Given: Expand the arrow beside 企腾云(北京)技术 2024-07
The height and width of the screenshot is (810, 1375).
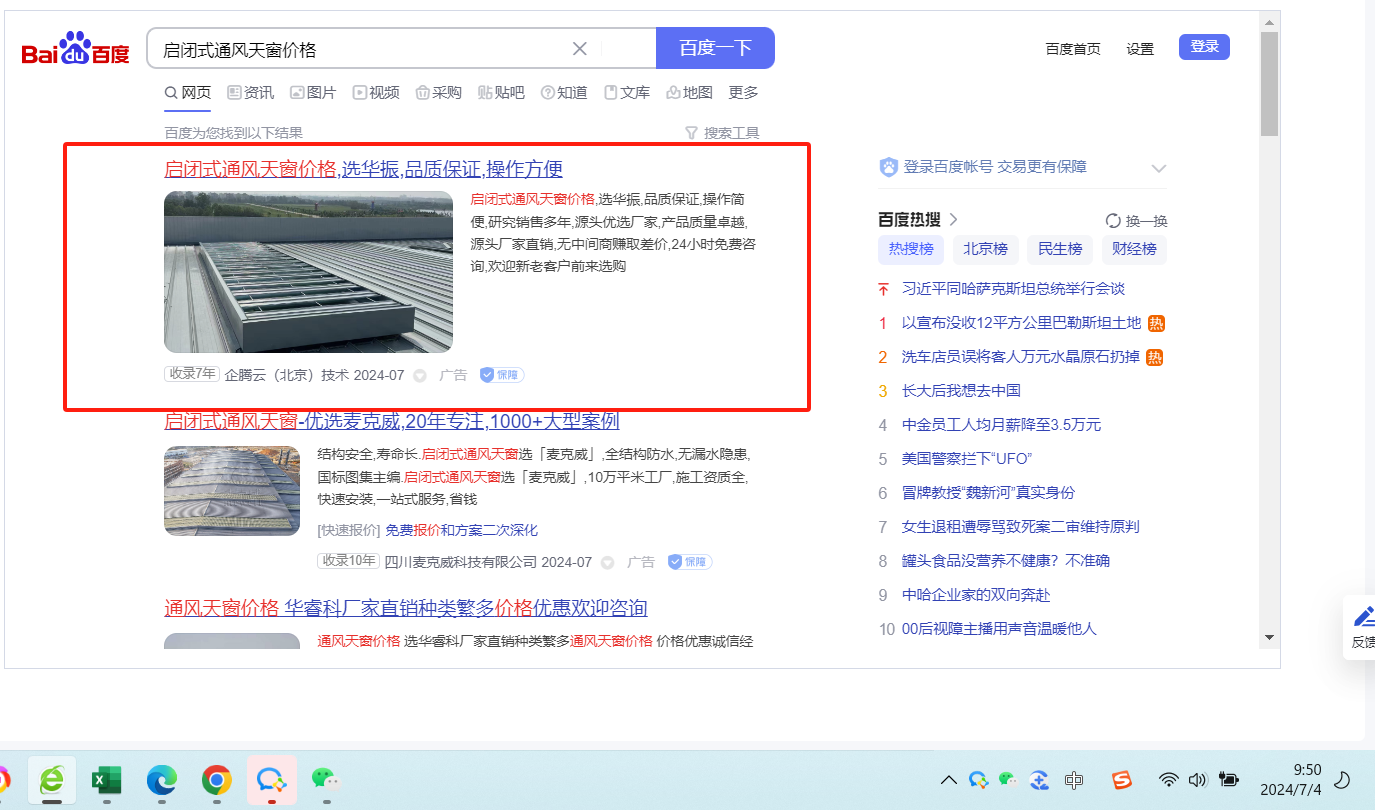Looking at the screenshot, I should 420,376.
